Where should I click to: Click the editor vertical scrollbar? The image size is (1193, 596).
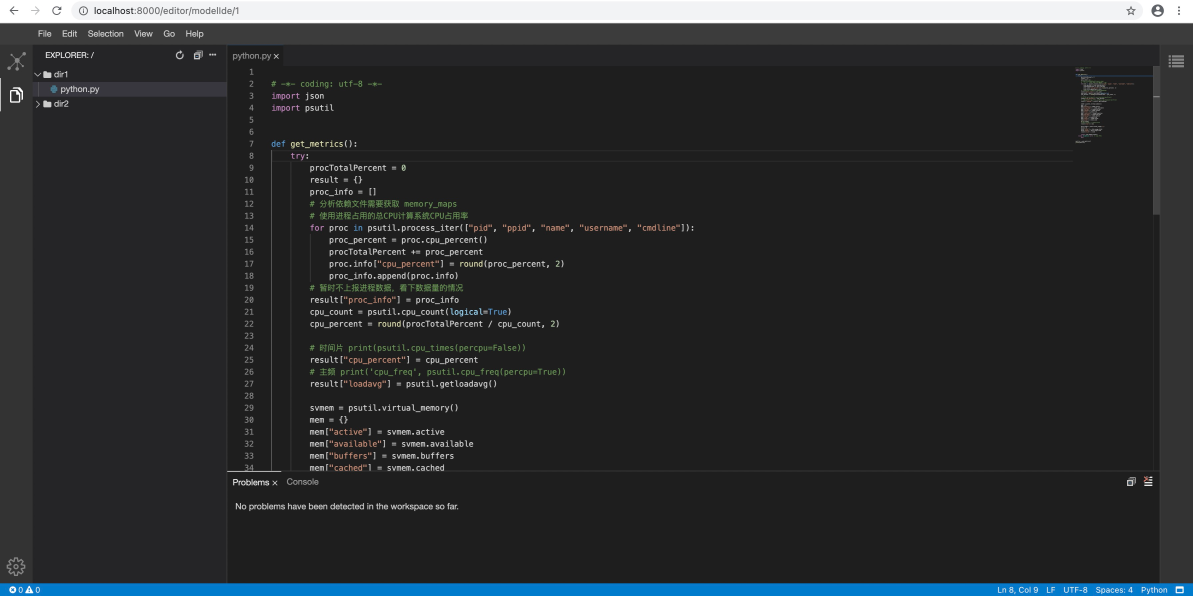1156,140
